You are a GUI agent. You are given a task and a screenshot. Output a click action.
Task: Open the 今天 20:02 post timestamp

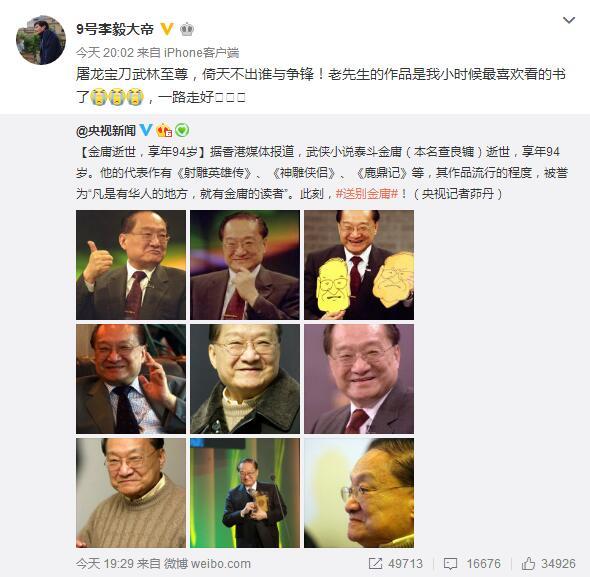[x=105, y=53]
